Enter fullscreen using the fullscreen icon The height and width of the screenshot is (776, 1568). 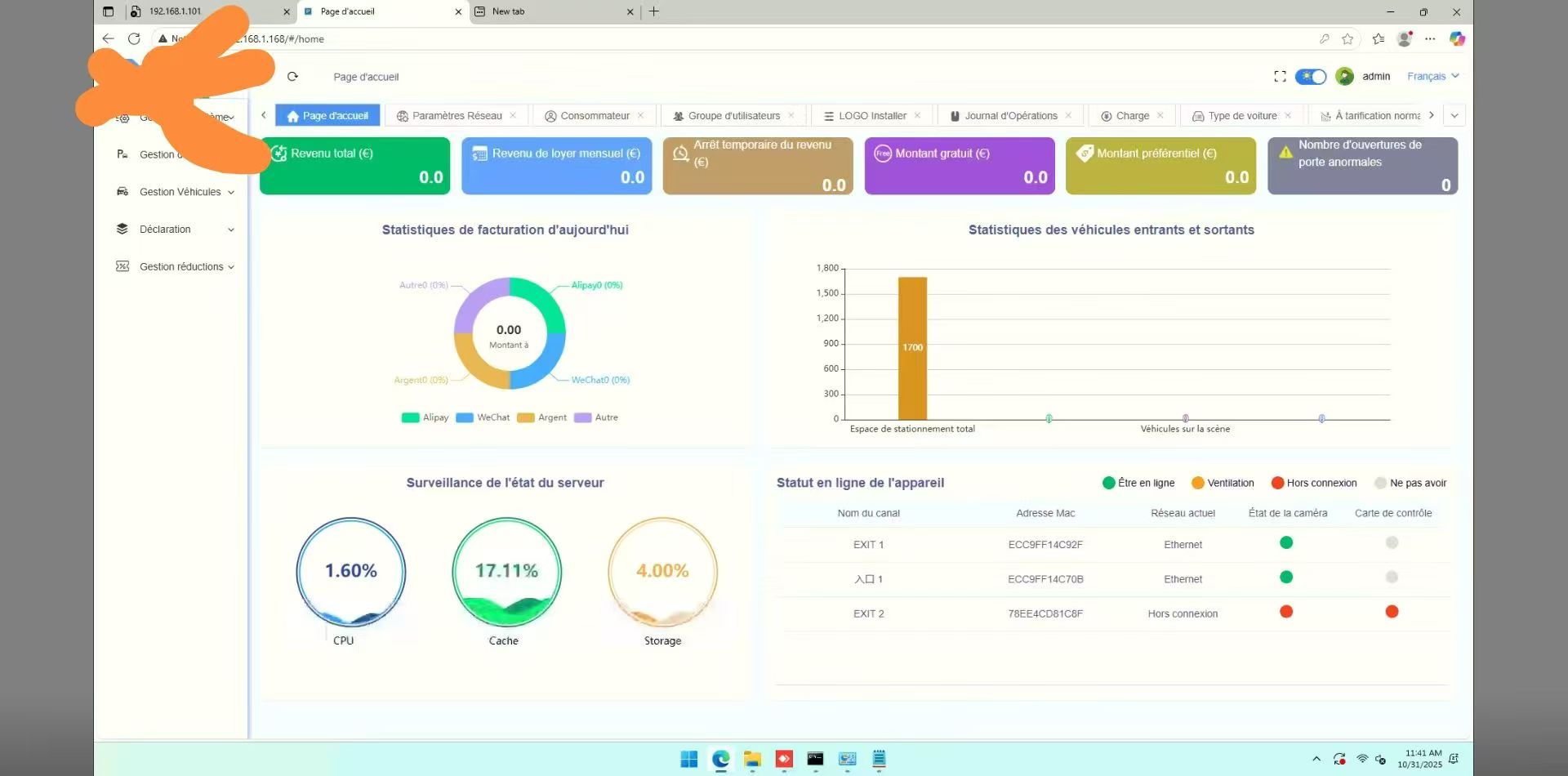tap(1280, 76)
